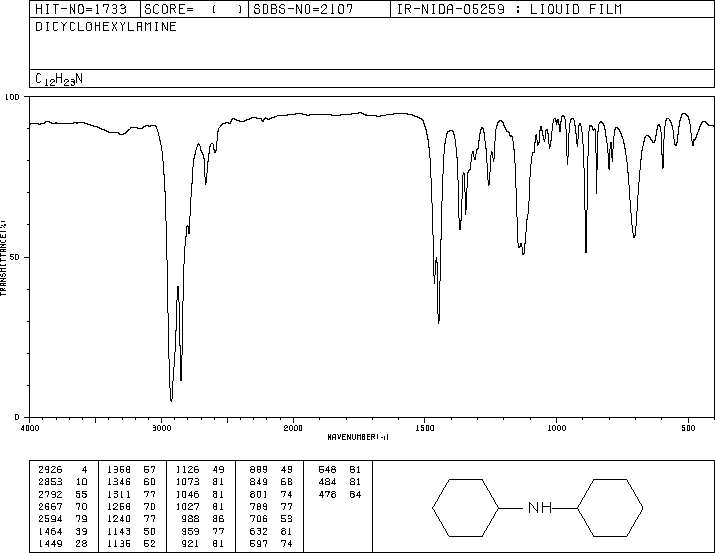The height and width of the screenshot is (553, 715).
Task: Click the sharp peak tip near 889 in spectrum
Action: pos(586,252)
